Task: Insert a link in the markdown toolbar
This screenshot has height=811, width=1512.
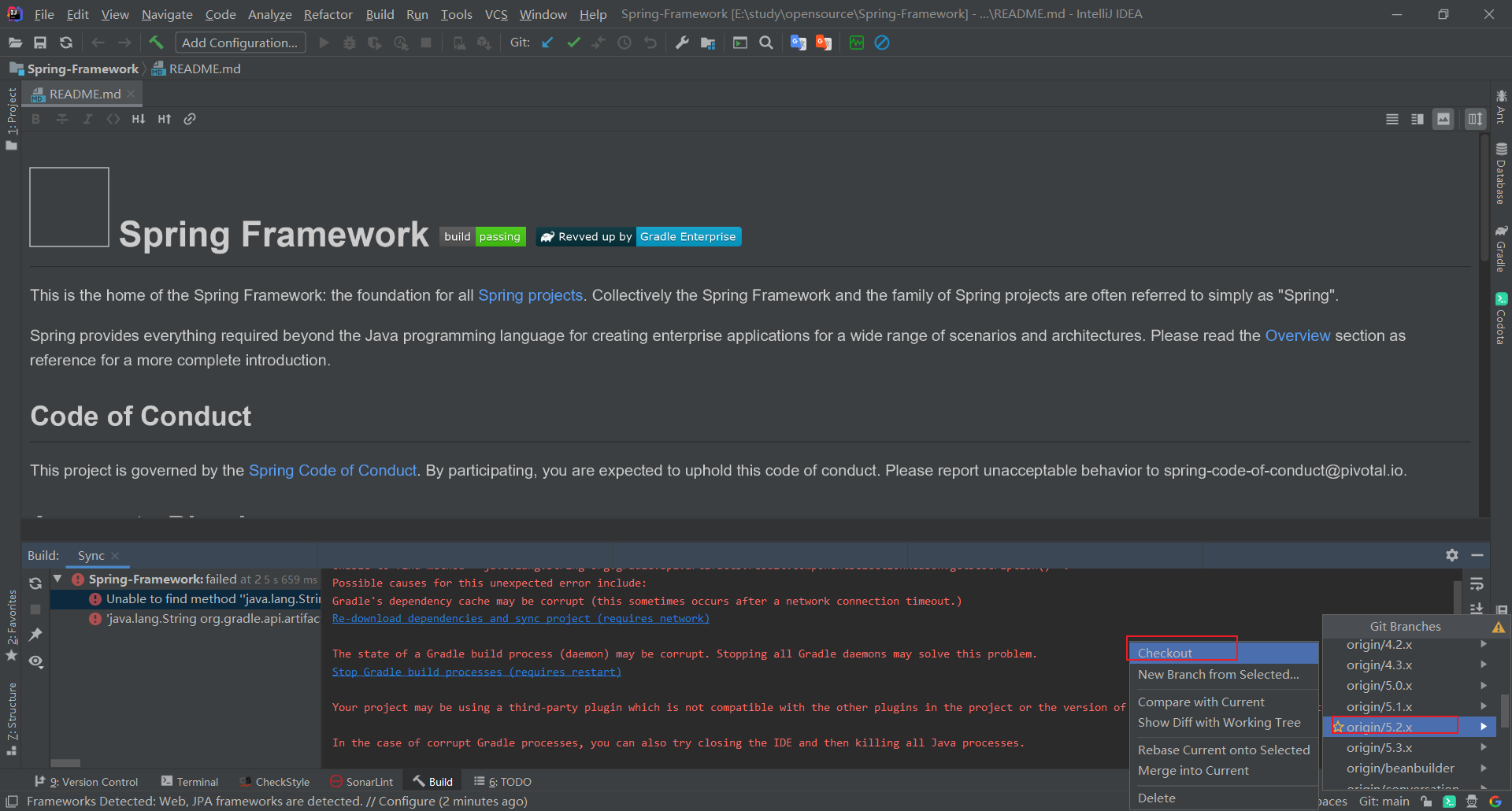Action: click(190, 119)
